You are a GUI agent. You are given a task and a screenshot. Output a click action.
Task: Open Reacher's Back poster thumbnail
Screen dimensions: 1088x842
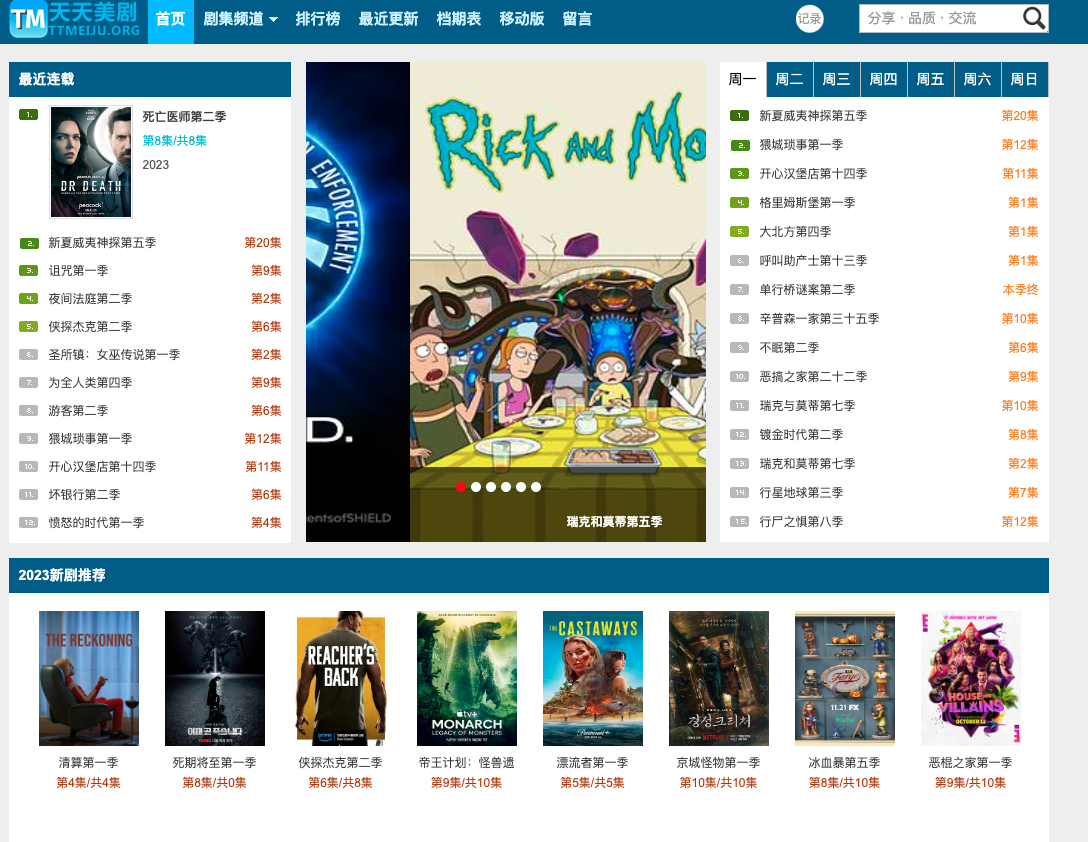(341, 678)
